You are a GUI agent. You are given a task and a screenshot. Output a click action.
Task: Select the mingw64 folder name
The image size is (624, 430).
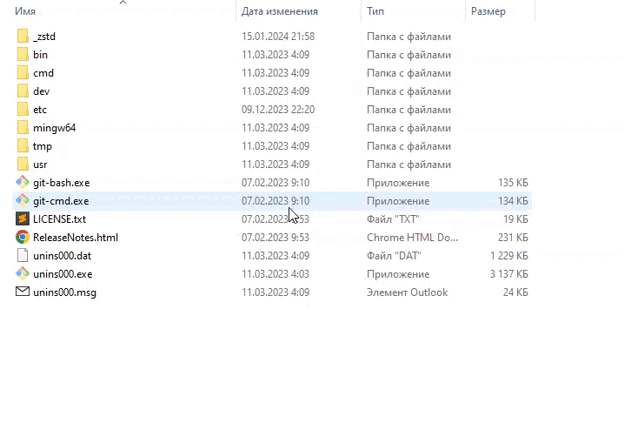55,128
